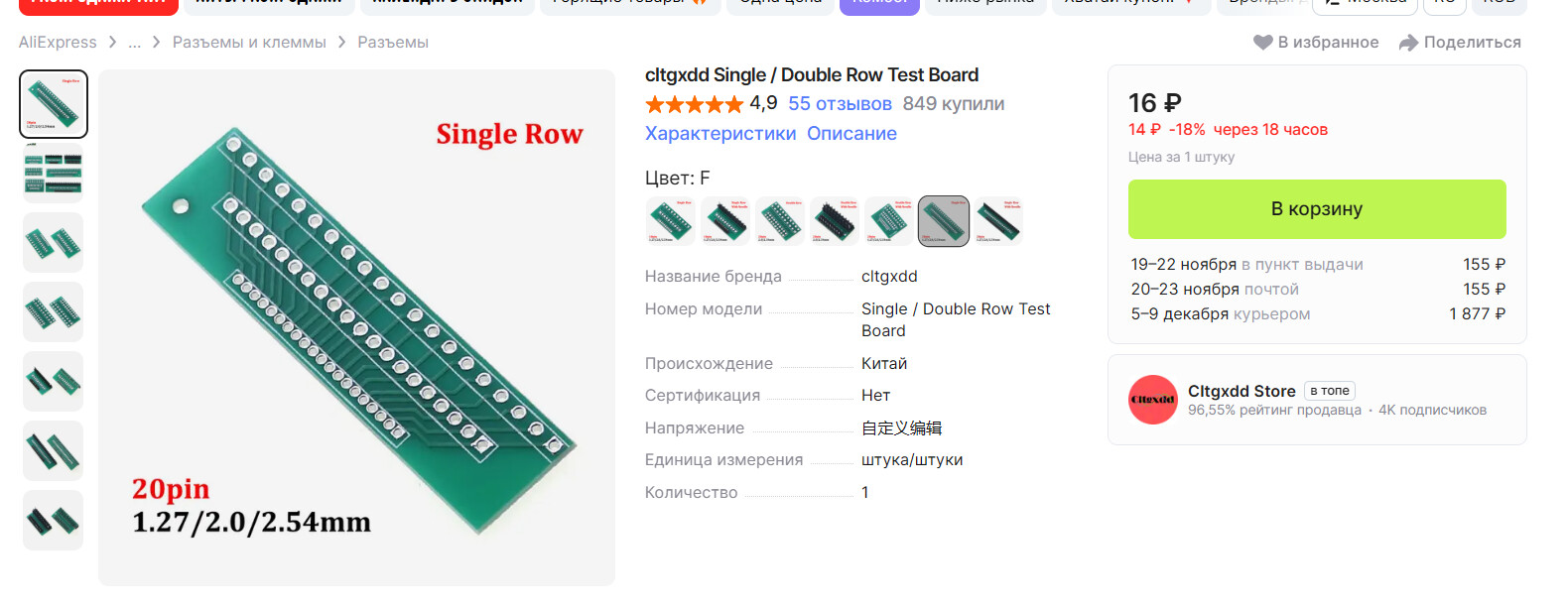
Task: Select the fourth dark board color variant
Action: pyautogui.click(x=835, y=220)
